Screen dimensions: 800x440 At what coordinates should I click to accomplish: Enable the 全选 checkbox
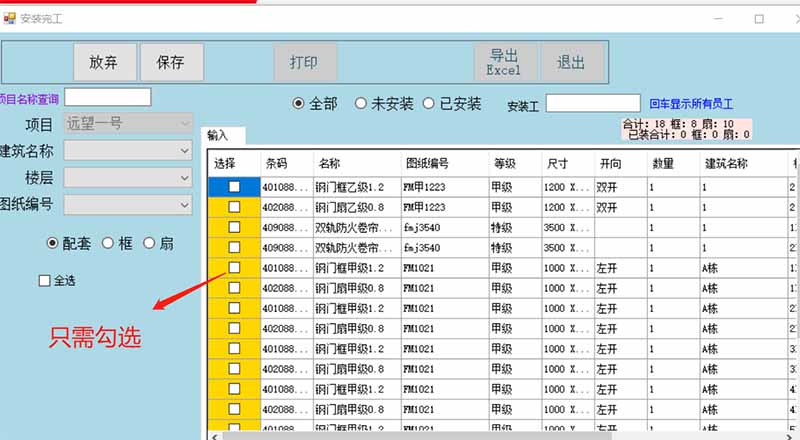44,281
